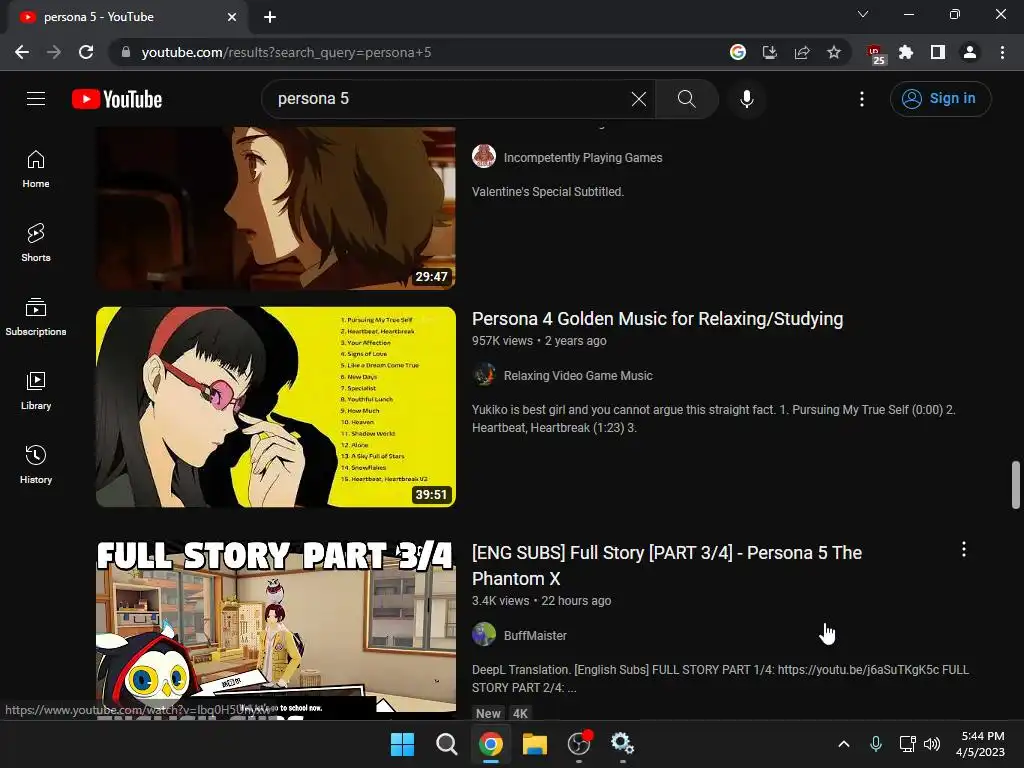This screenshot has width=1024, height=768.
Task: Start voice search with the microphone
Action: (746, 99)
